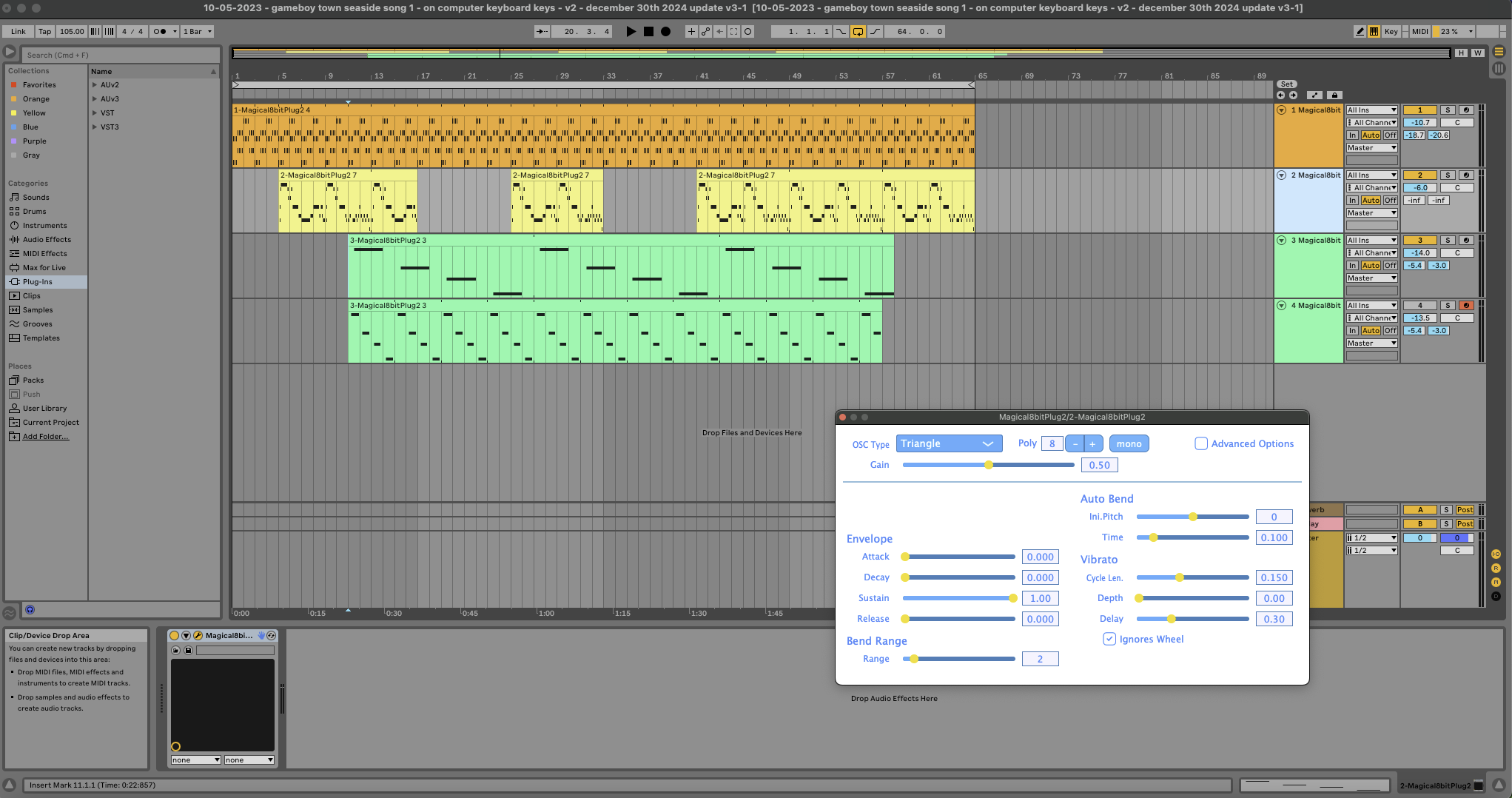Screen dimensions: 1512x798
Task: Toggle Automation Mode icon beside locators
Action: [1314, 95]
